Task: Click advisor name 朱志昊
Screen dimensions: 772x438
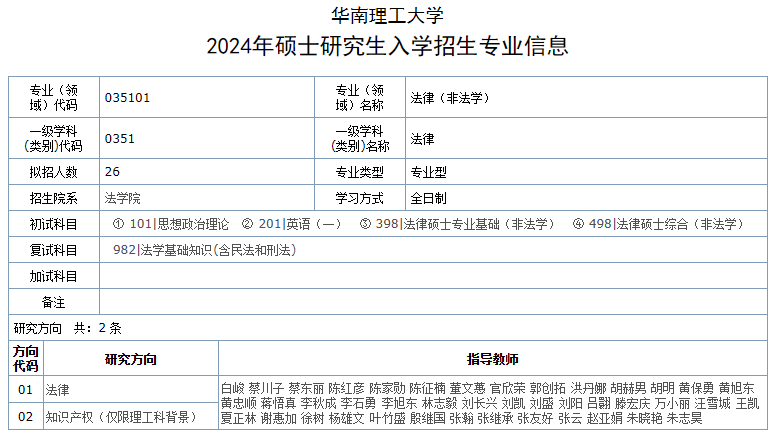Action: click(685, 418)
